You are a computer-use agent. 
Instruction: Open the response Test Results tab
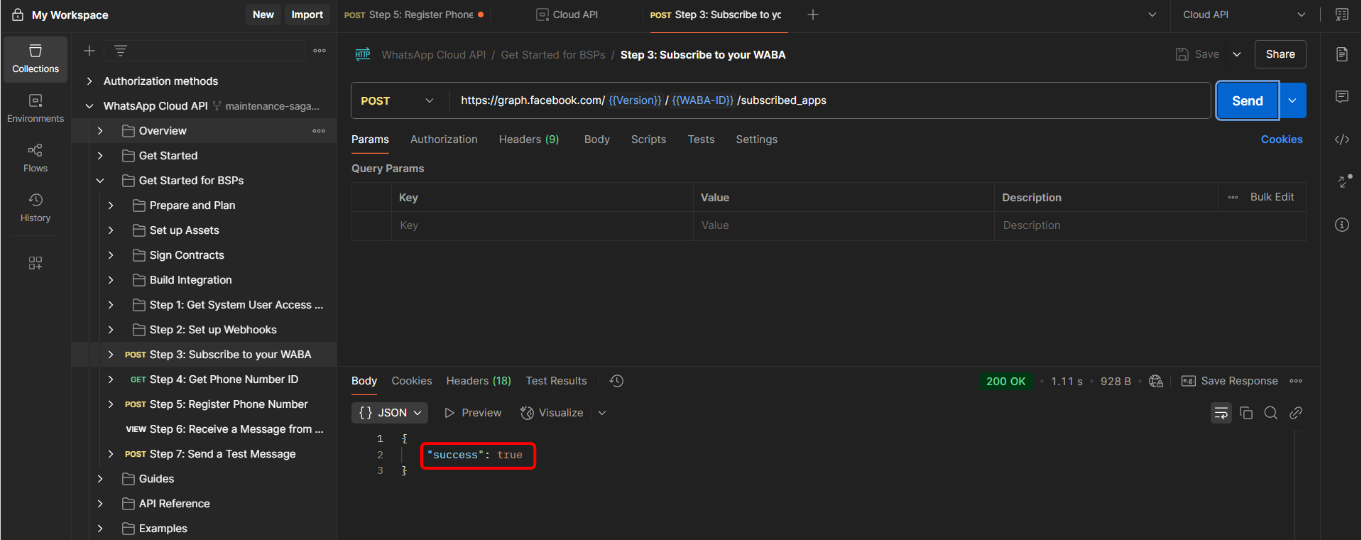[x=556, y=381]
